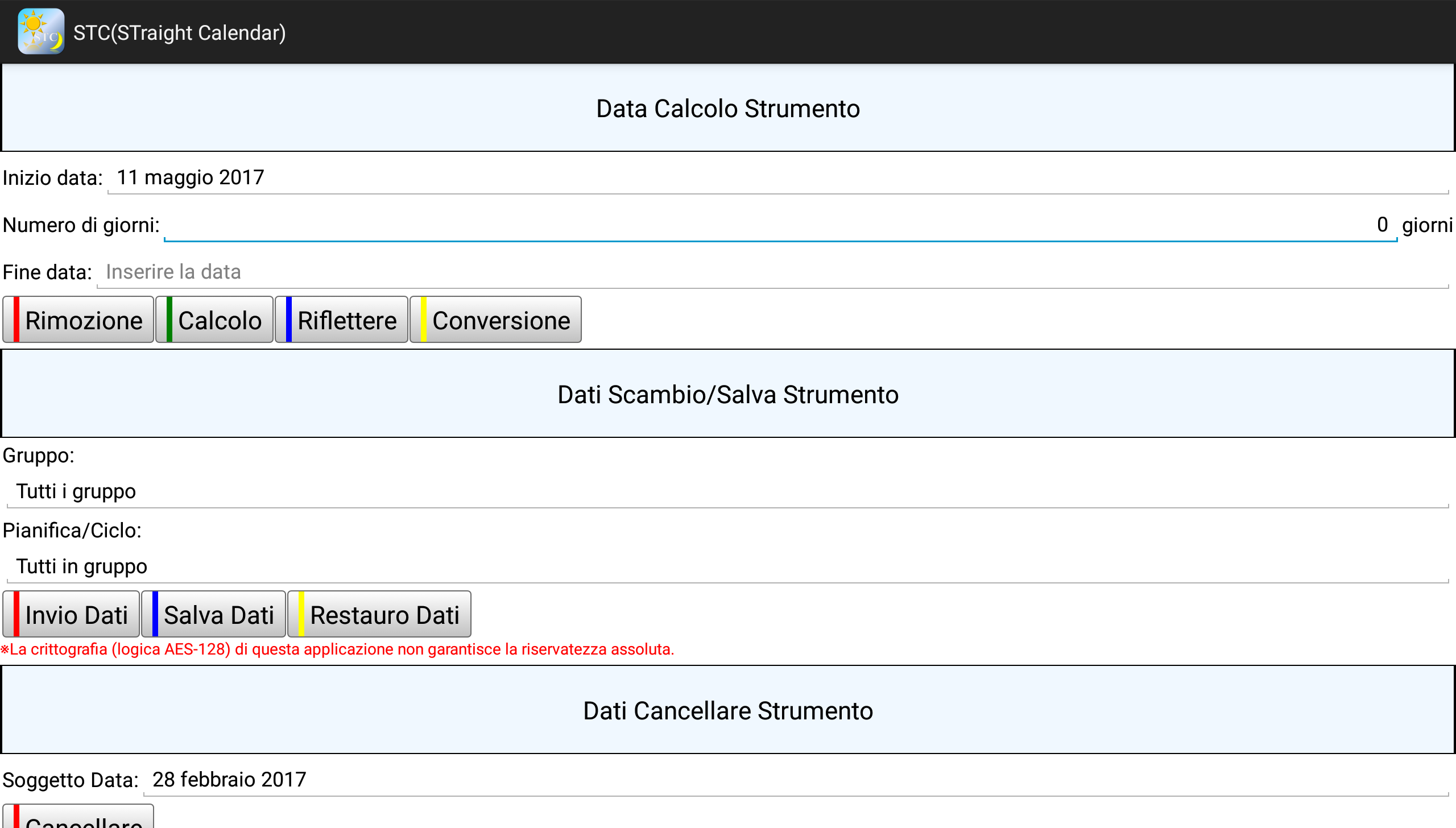Tap the Dati Cancellare Strumento header
This screenshot has height=828, width=1456.
coord(728,711)
